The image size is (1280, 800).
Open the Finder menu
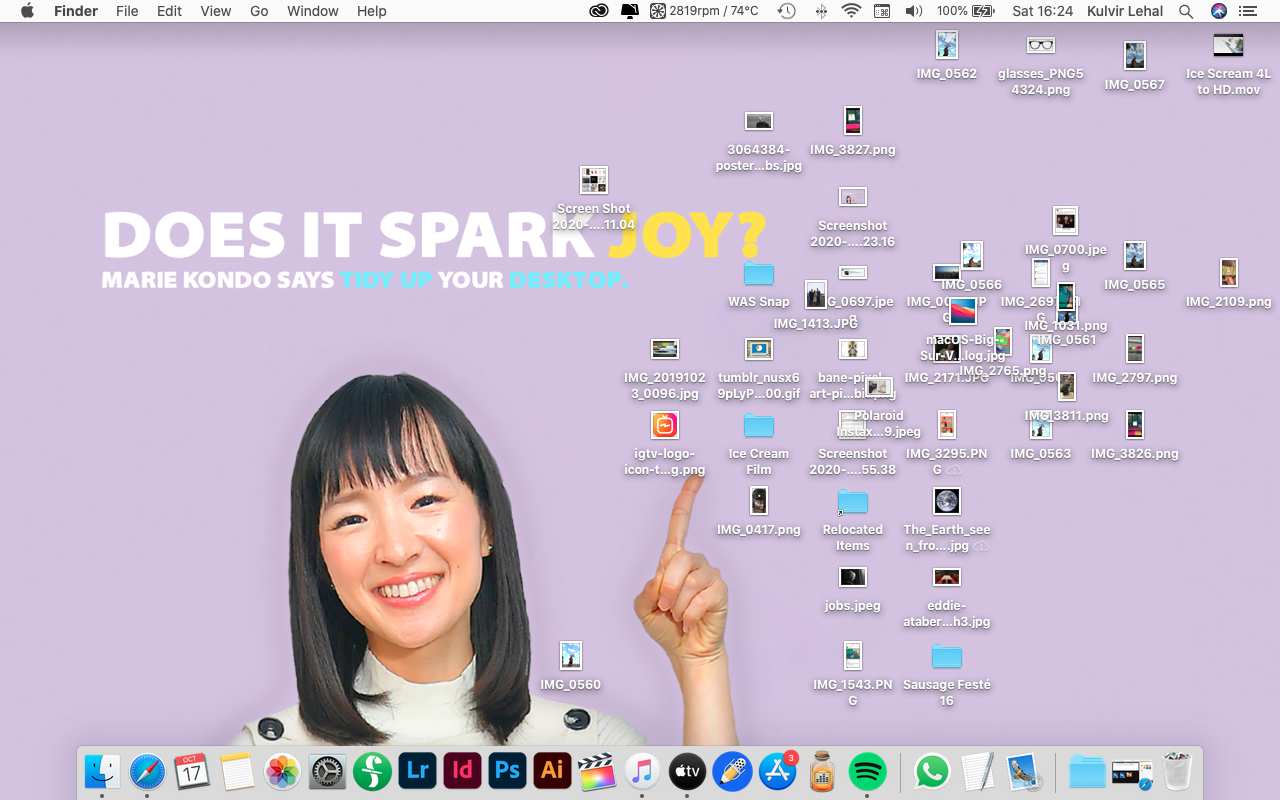coord(75,11)
